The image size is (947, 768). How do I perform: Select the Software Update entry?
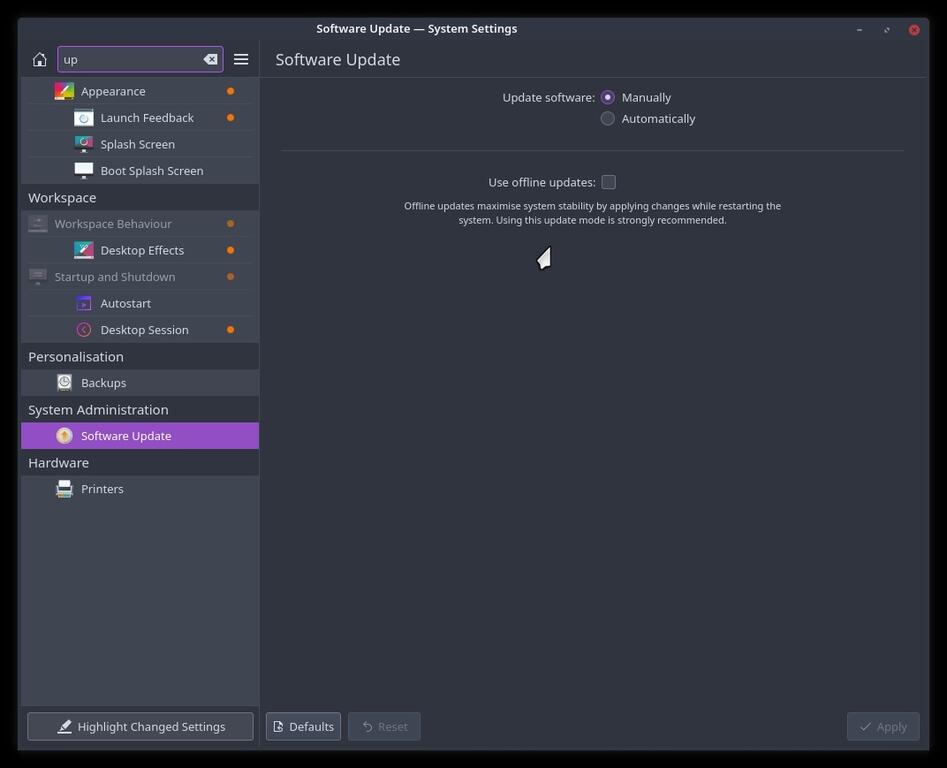(126, 436)
